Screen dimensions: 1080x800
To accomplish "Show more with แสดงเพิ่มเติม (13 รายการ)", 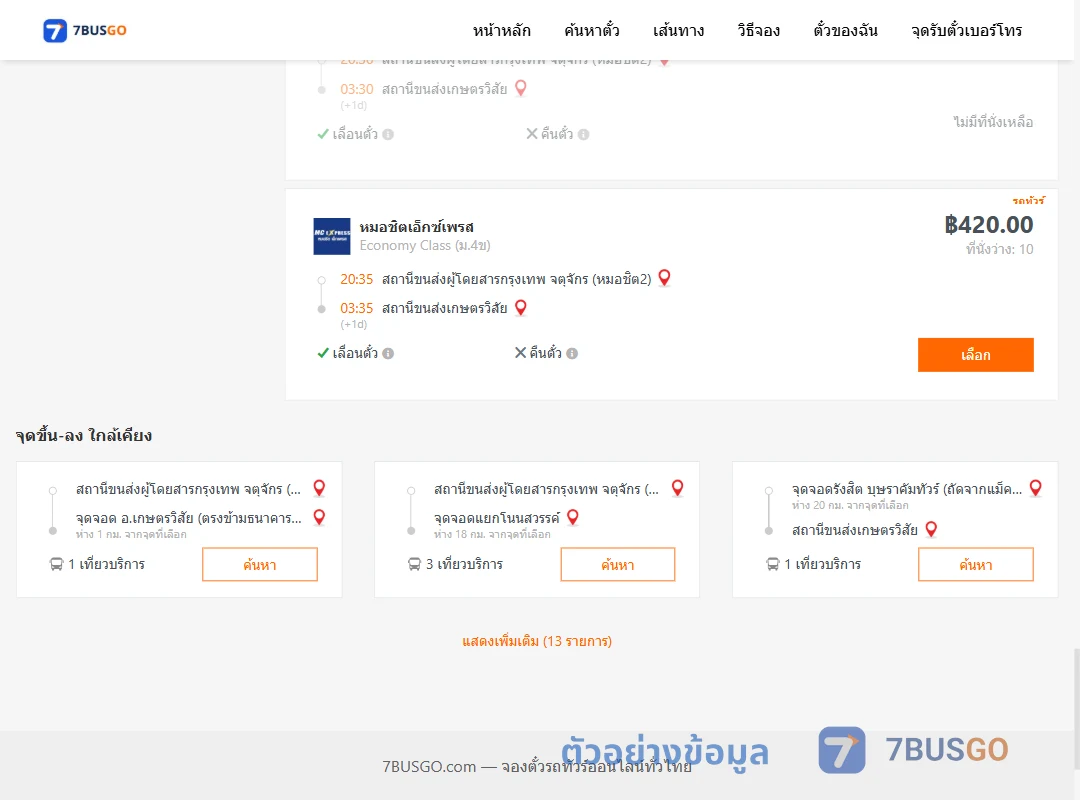I will (537, 641).
